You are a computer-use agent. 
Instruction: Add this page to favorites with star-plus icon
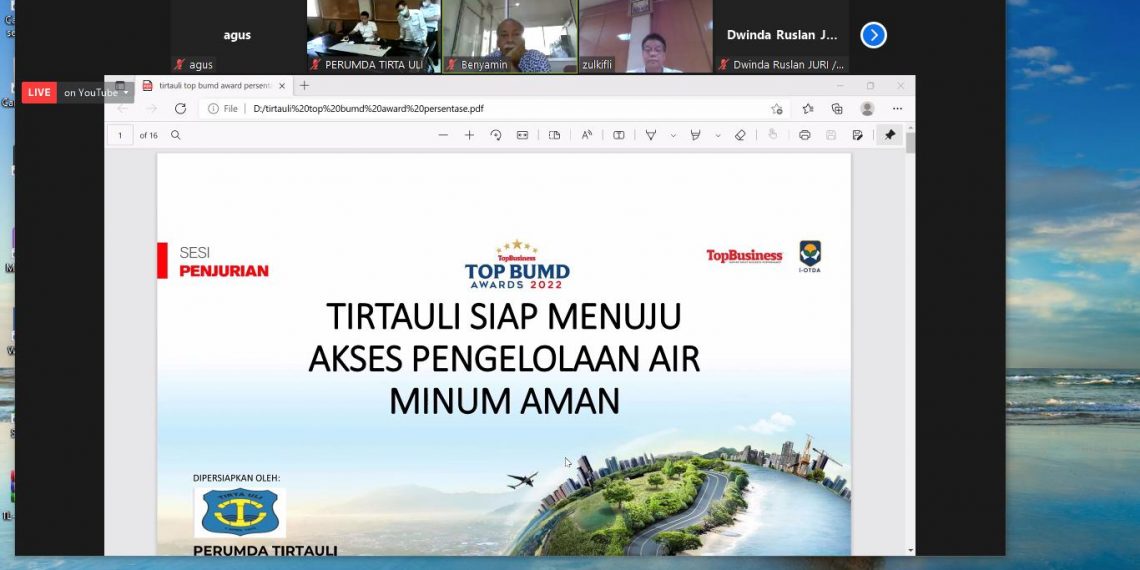(x=776, y=108)
